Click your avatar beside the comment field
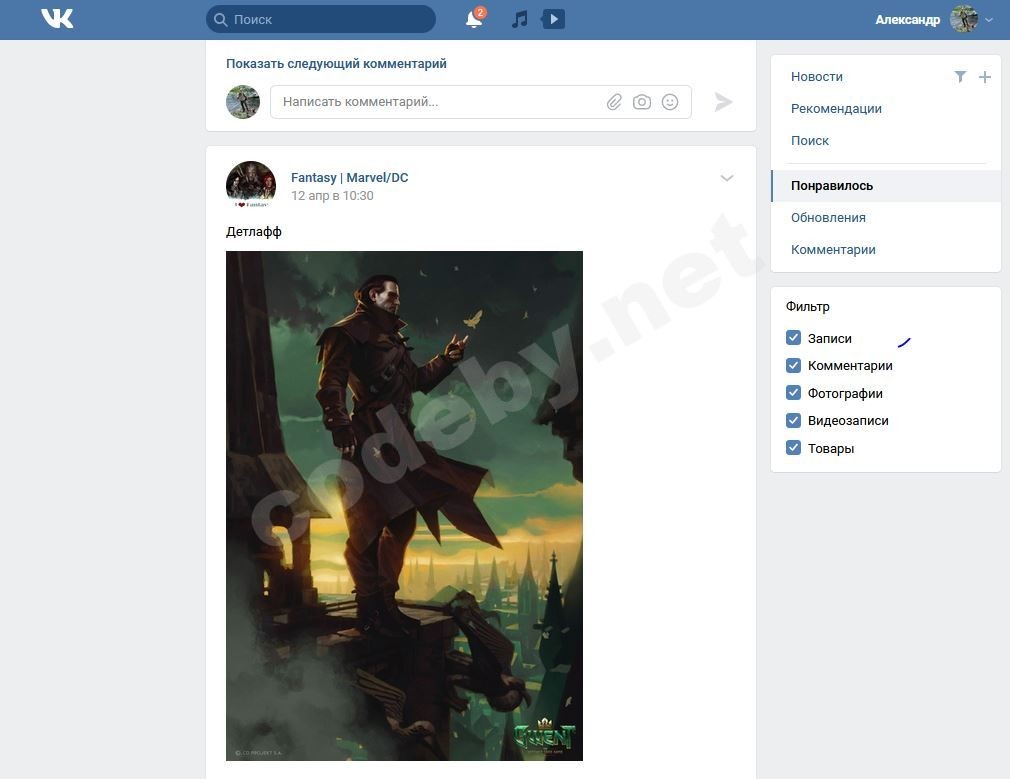This screenshot has height=779, width=1010. pos(243,102)
